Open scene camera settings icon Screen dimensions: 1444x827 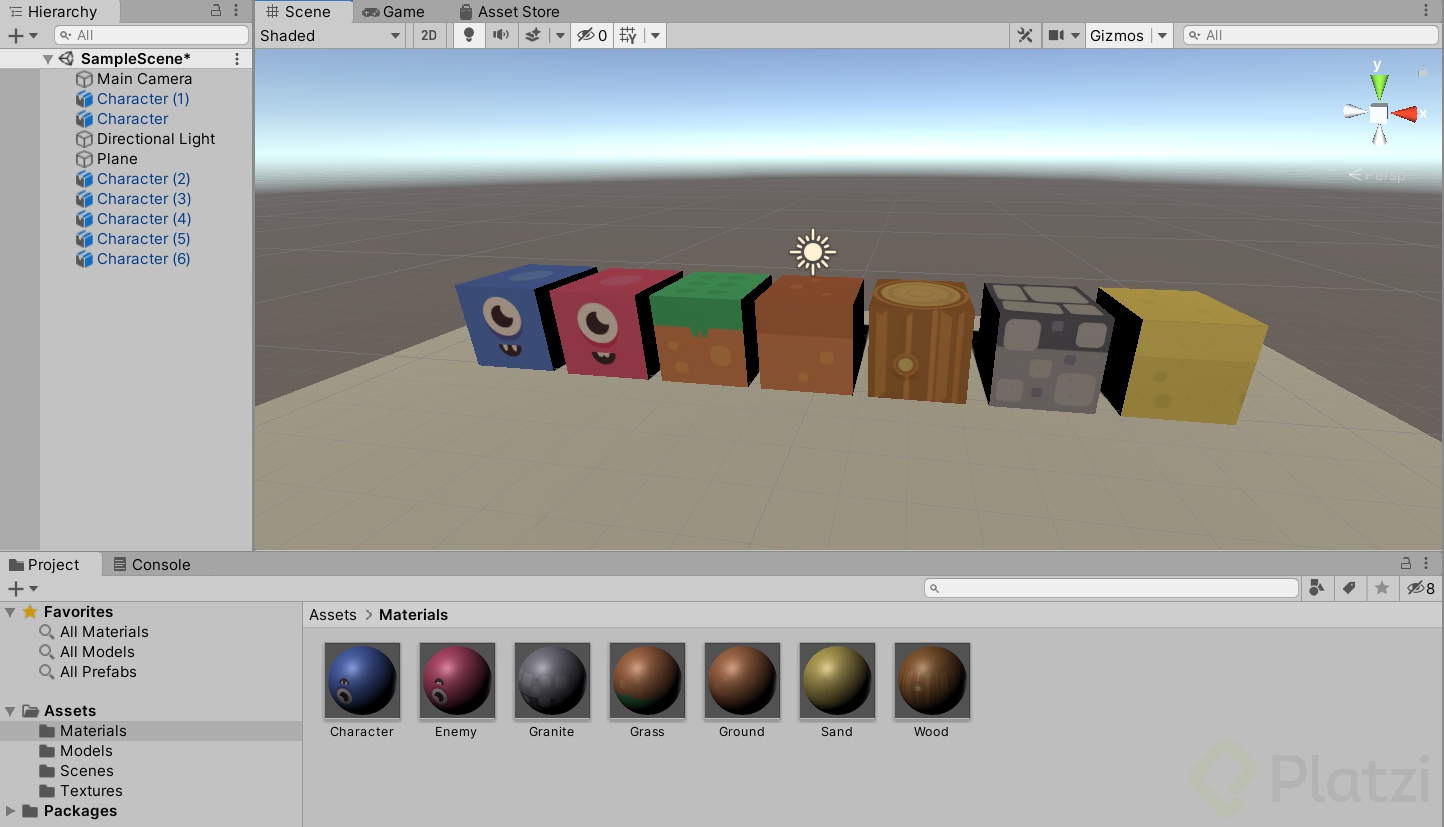pos(1056,35)
